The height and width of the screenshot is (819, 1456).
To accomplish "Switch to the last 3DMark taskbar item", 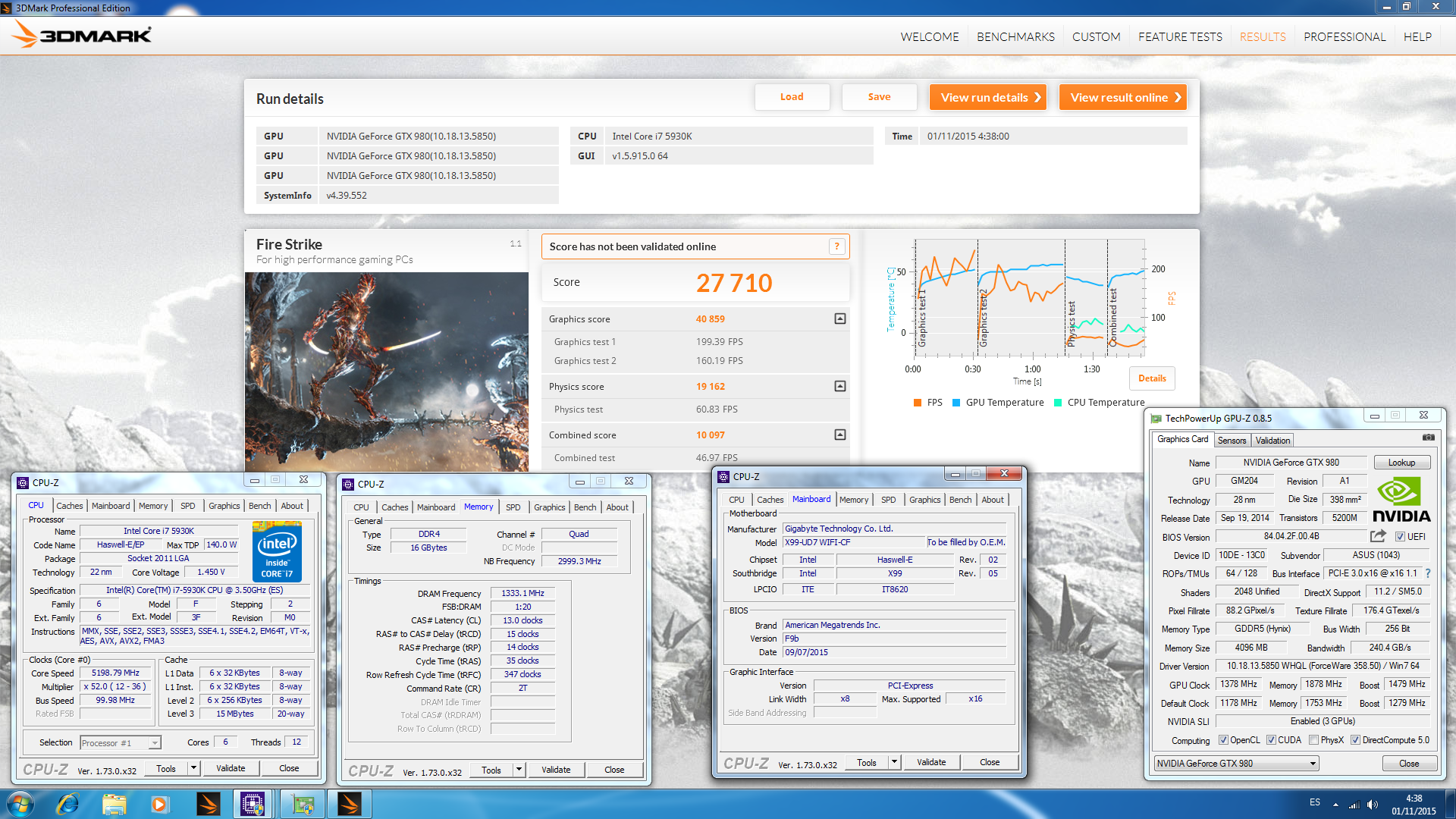I will click(x=349, y=804).
